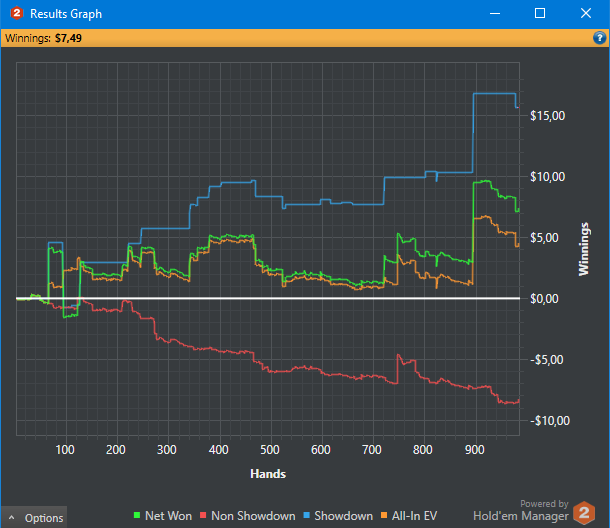Click the Hold'em Manager 2 logo at bottom right

click(x=584, y=513)
